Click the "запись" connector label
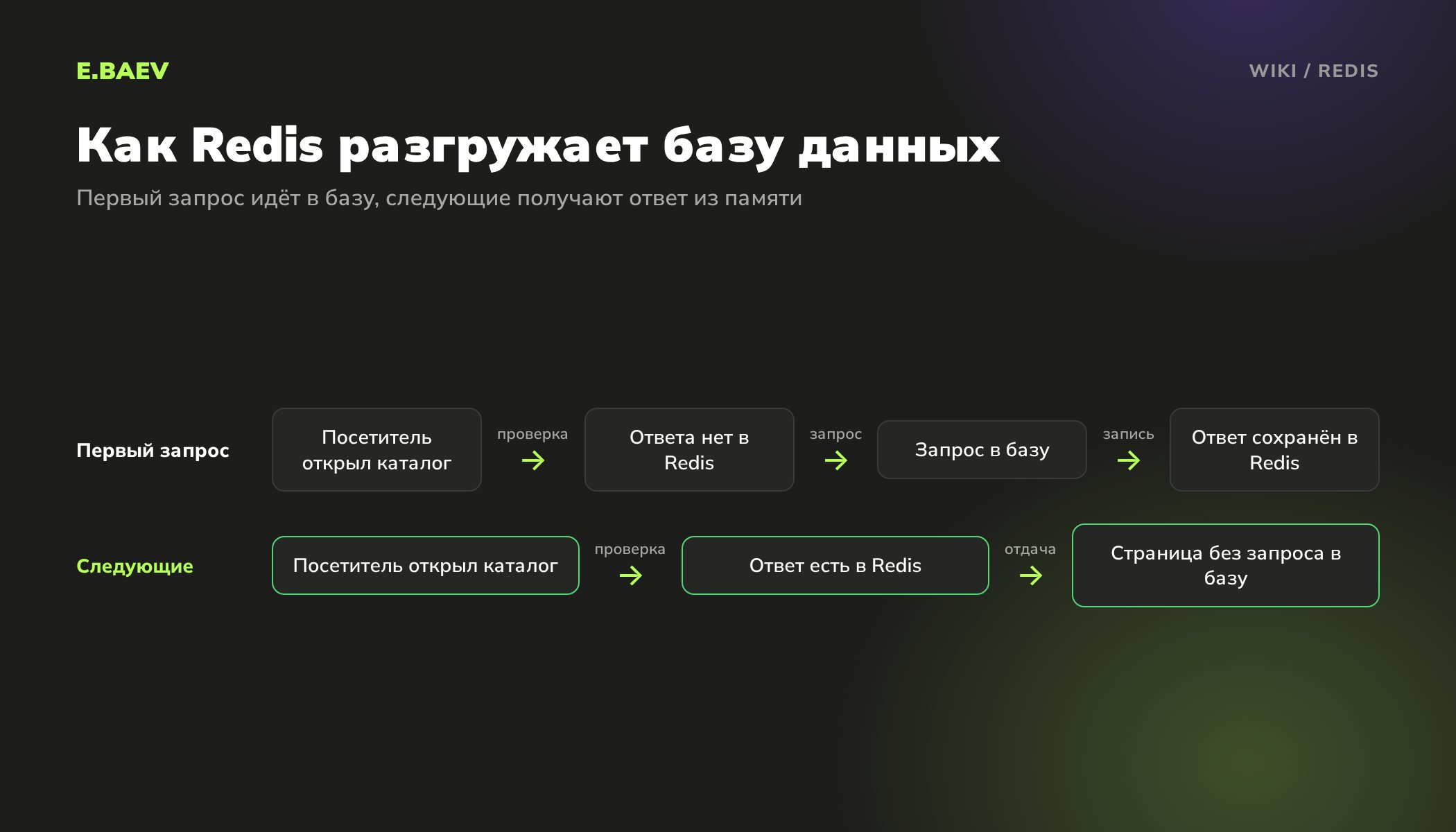 coord(1129,434)
